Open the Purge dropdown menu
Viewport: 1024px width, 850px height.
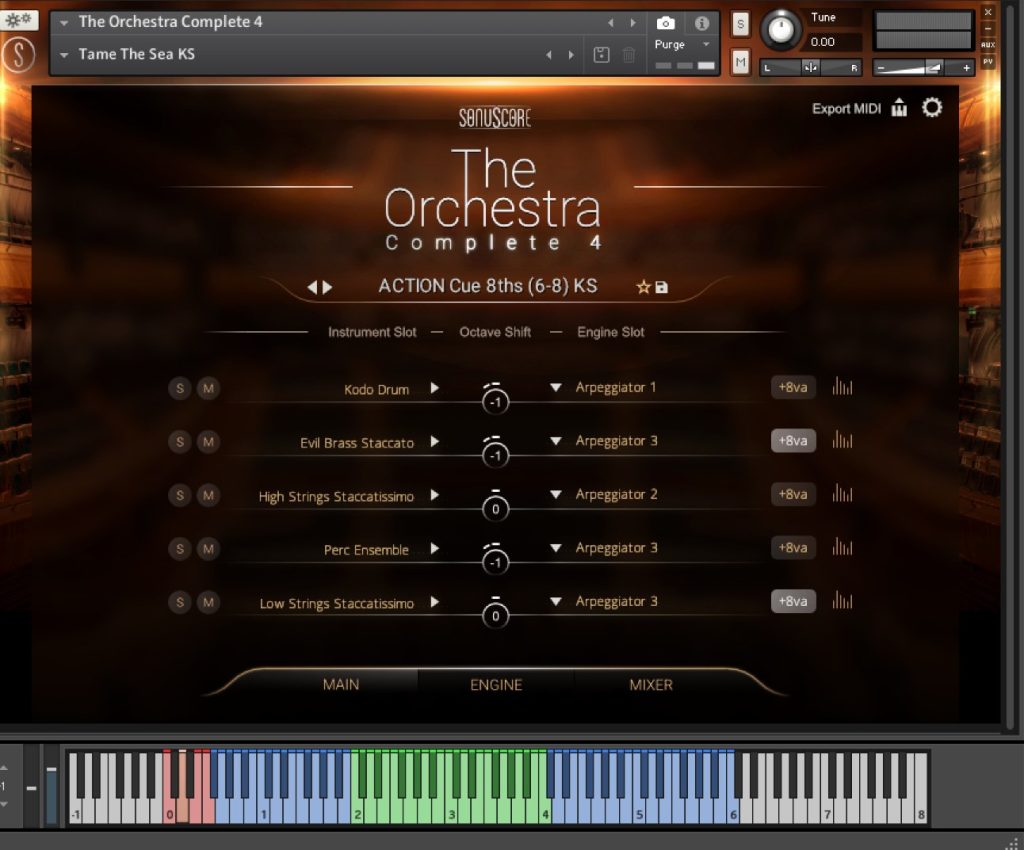(704, 45)
